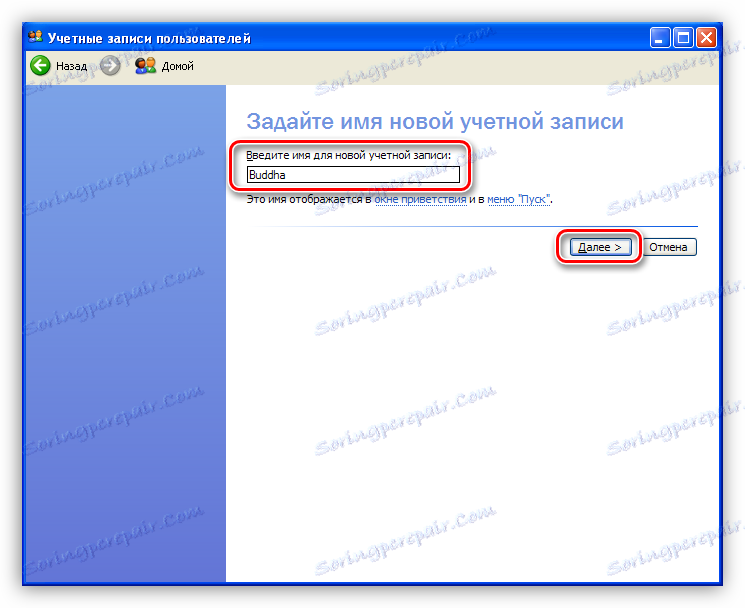Open the меню "Пуск" link

point(519,200)
